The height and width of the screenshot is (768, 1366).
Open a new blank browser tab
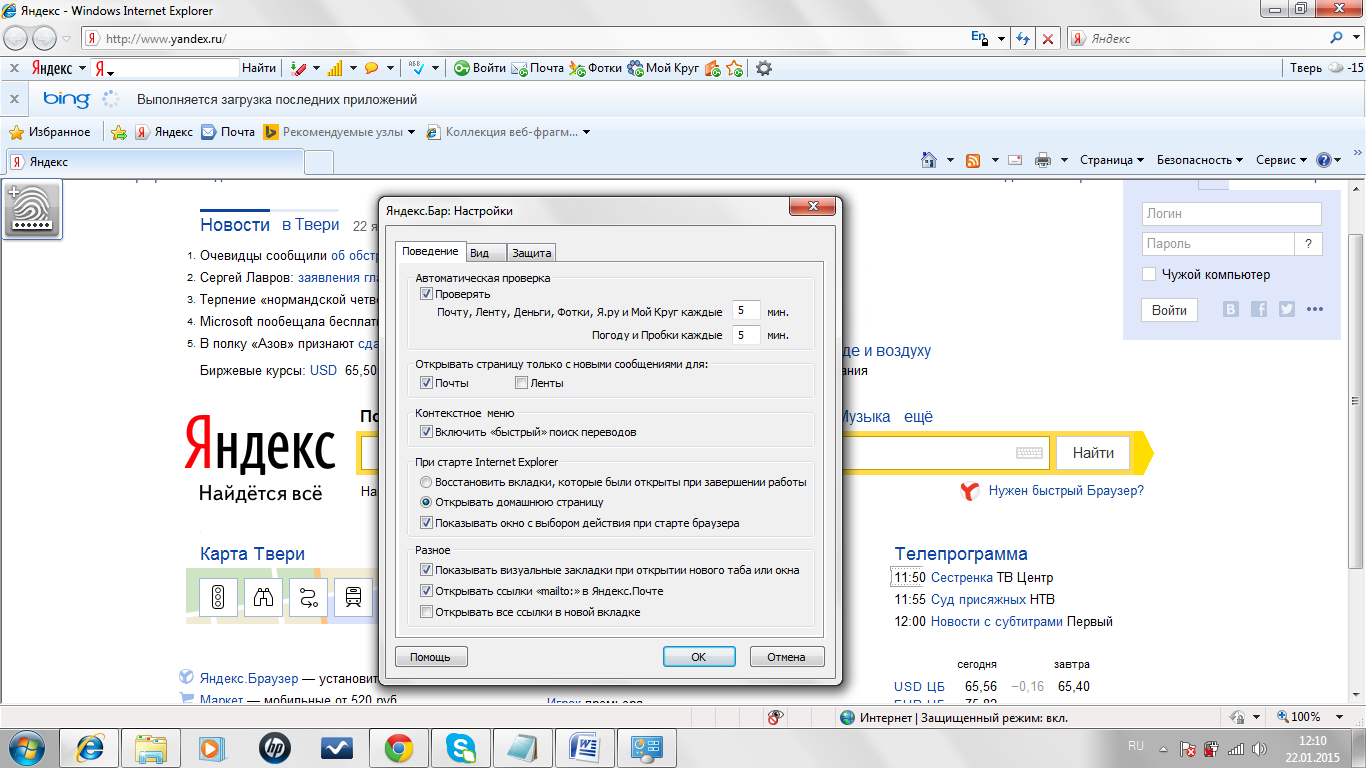319,163
